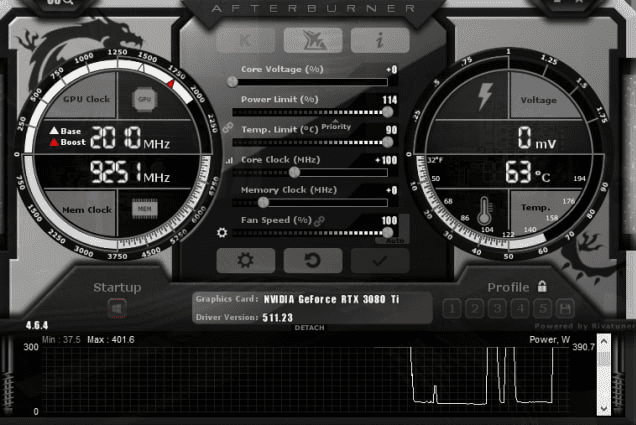
Task: Click the Temp. Limit value 90
Action: click(x=391, y=130)
